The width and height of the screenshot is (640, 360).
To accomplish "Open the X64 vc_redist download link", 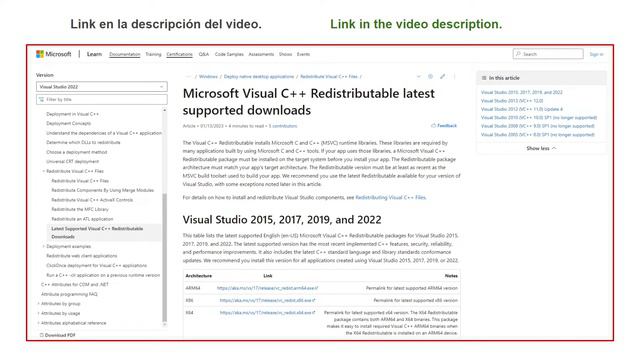I will (267, 313).
